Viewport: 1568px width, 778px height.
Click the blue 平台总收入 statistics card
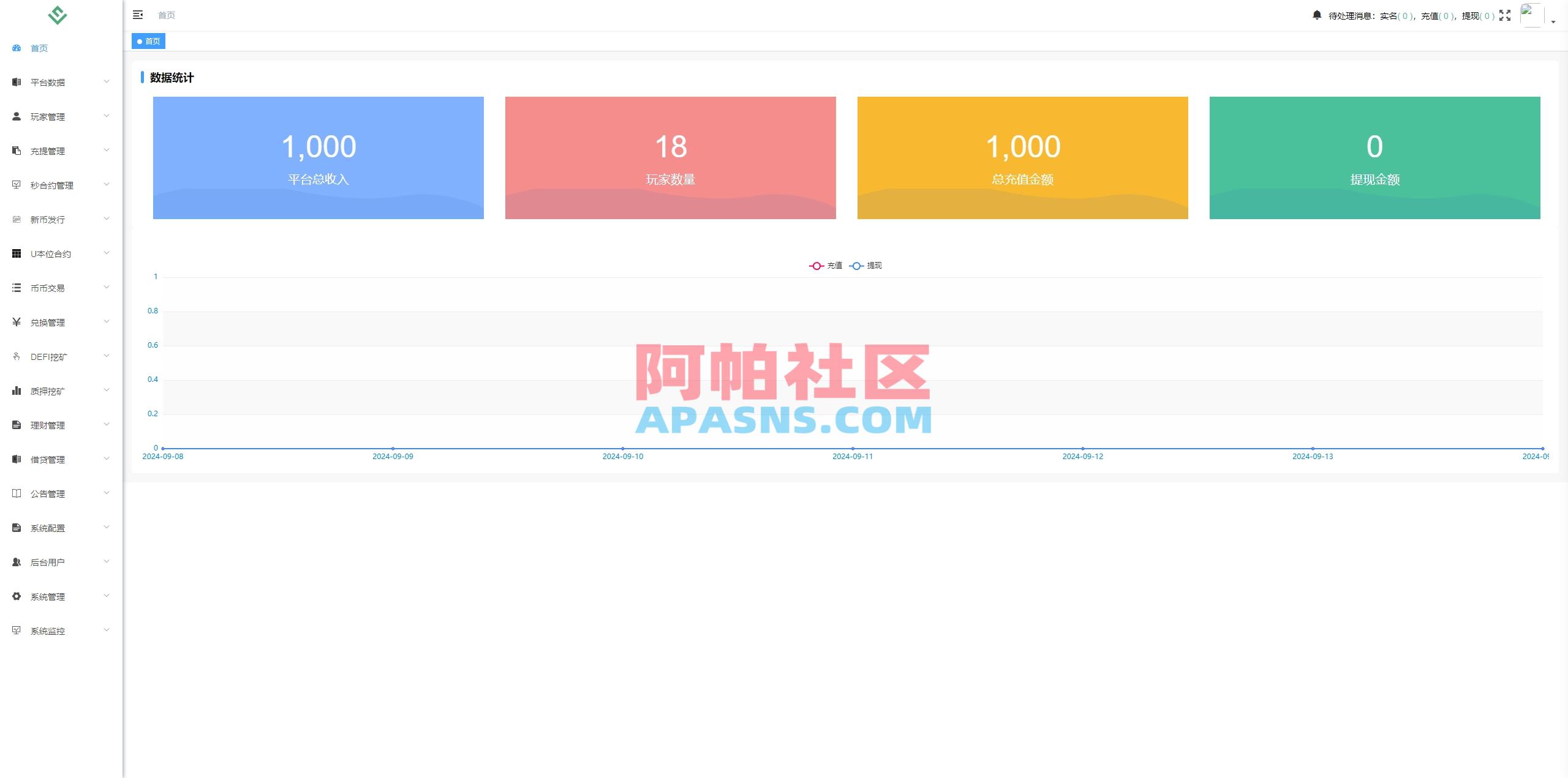pos(318,157)
